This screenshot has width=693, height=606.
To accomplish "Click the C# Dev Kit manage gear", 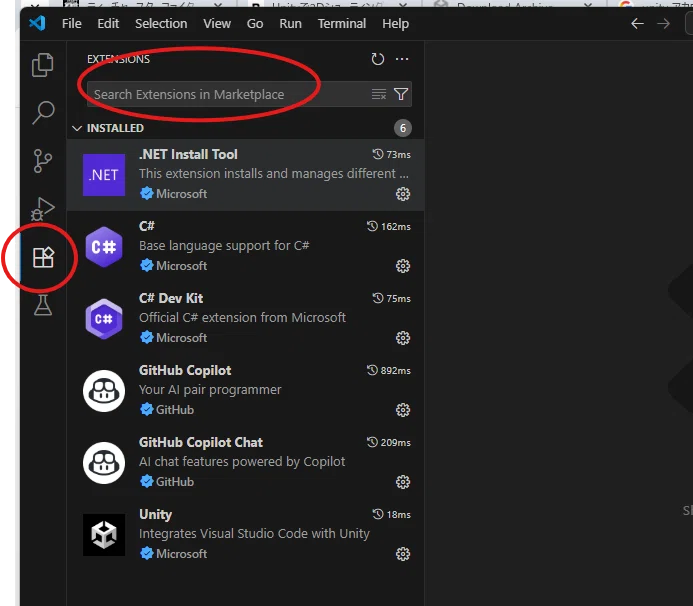I will point(403,338).
